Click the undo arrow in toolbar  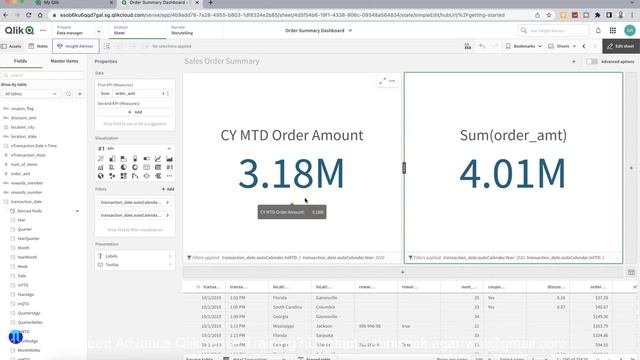[482, 46]
